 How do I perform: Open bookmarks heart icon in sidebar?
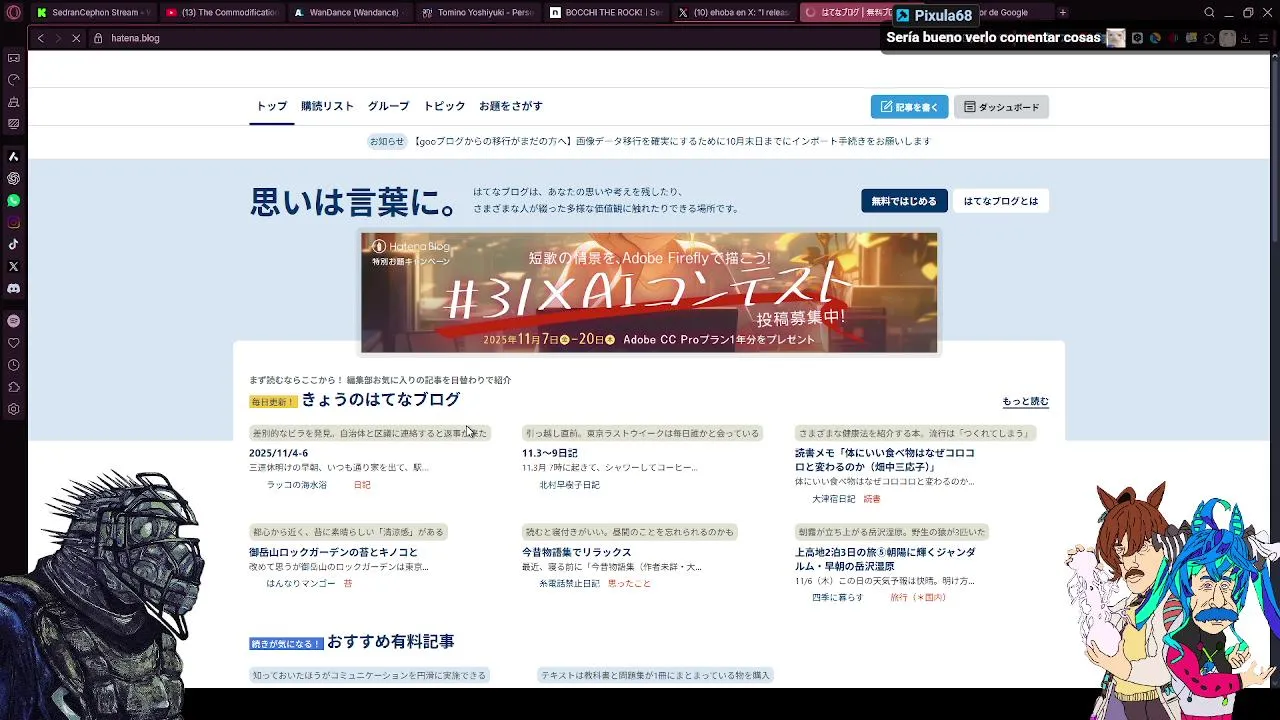click(13, 343)
